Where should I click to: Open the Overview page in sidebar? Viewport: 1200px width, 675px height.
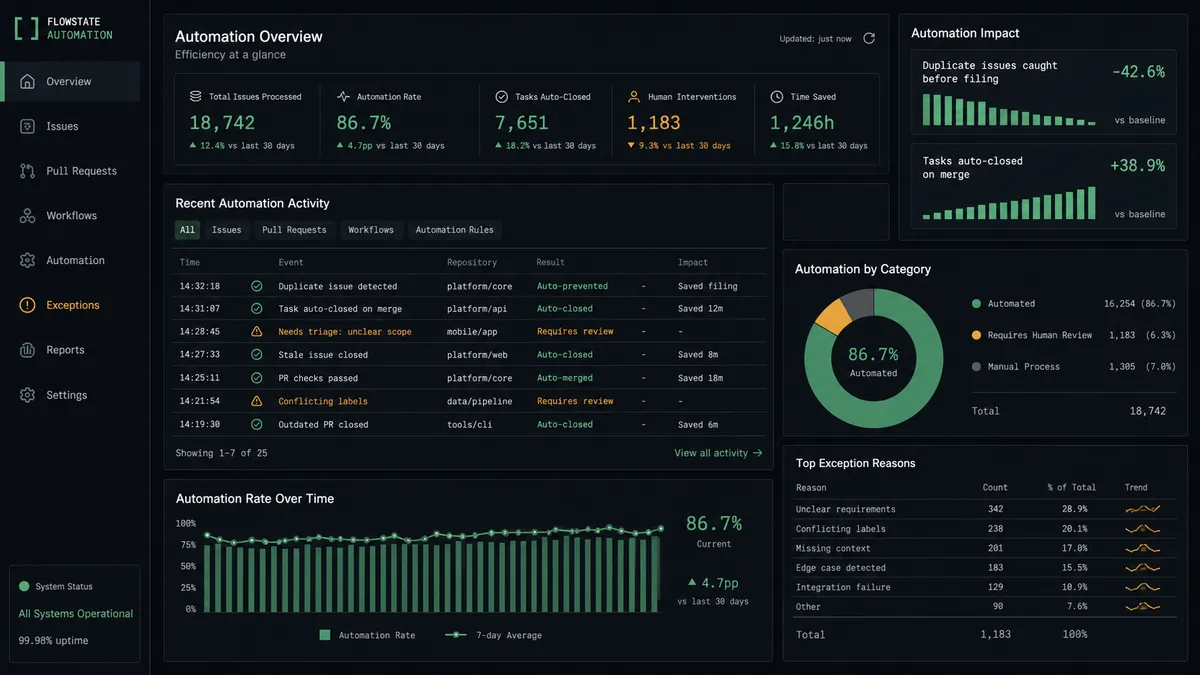click(x=70, y=82)
